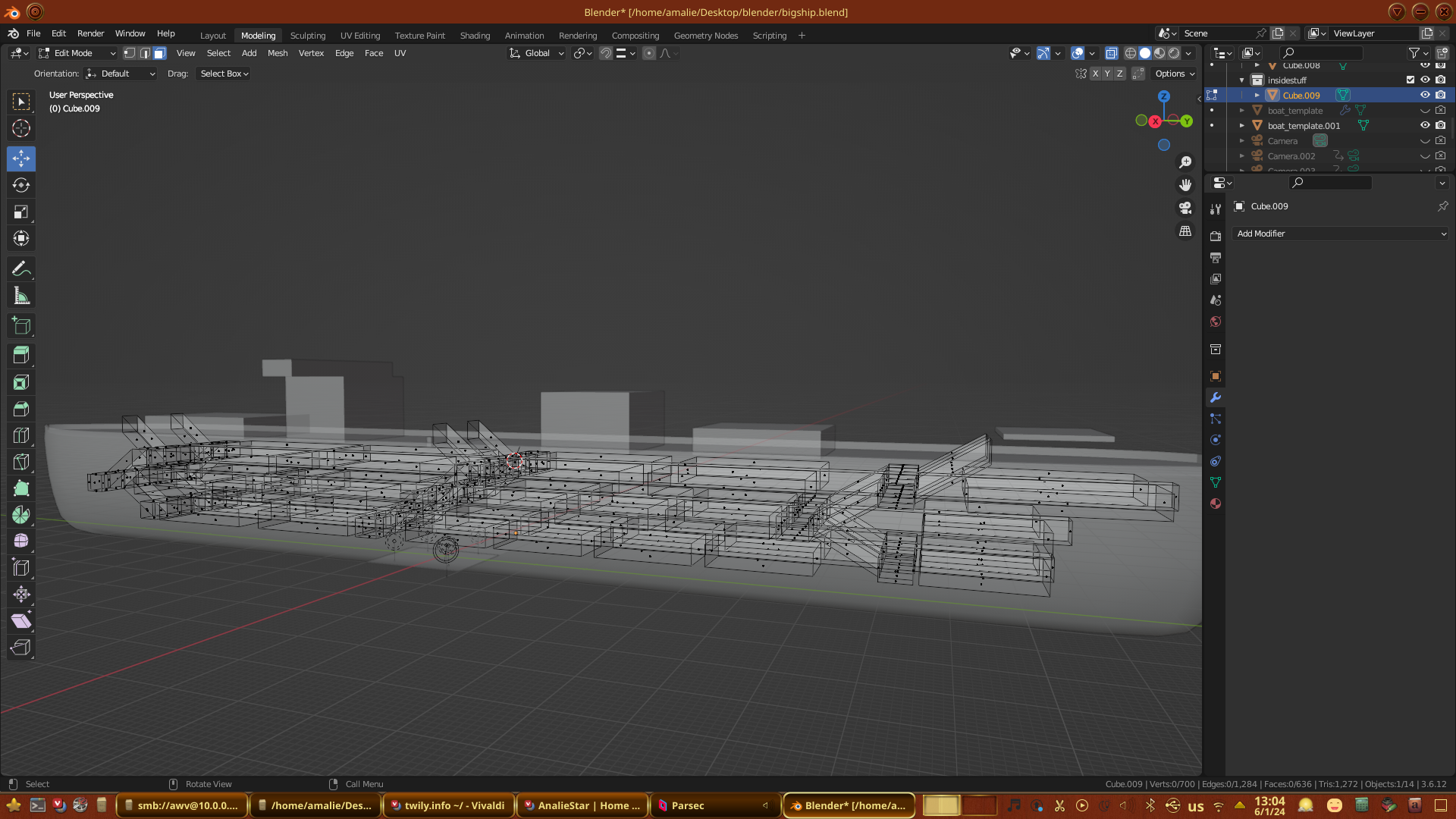1456x819 pixels.
Task: Switch to face select mode
Action: point(159,53)
